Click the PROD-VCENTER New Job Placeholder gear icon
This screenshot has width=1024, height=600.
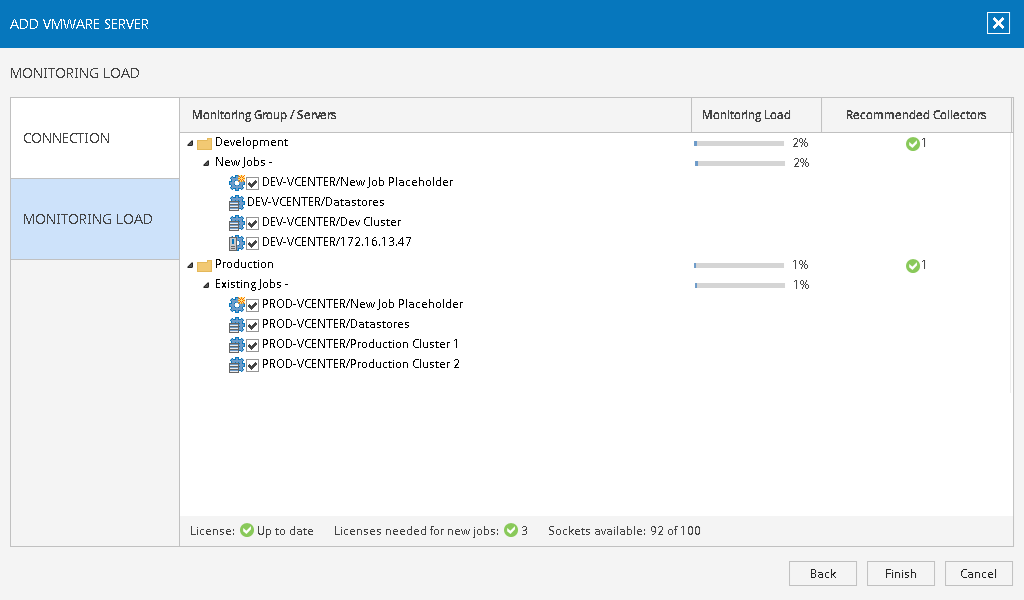click(x=237, y=304)
